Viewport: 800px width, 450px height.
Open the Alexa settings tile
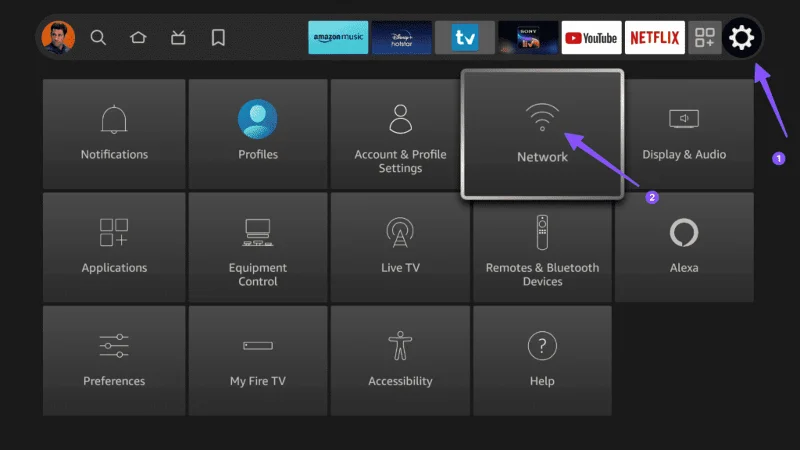tap(684, 247)
